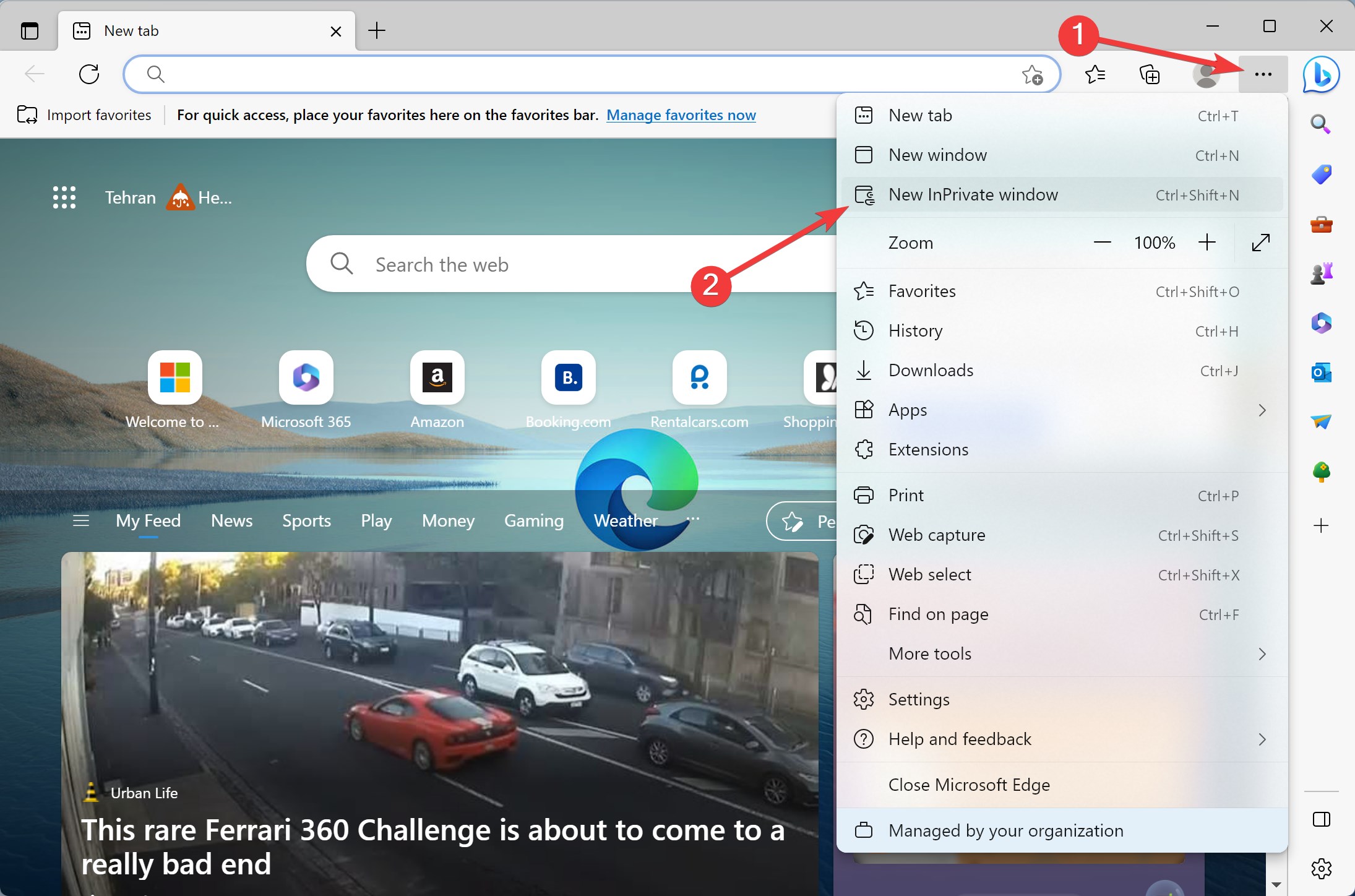Open Search in the Edge sidebar
This screenshot has width=1355, height=896.
point(1321,124)
